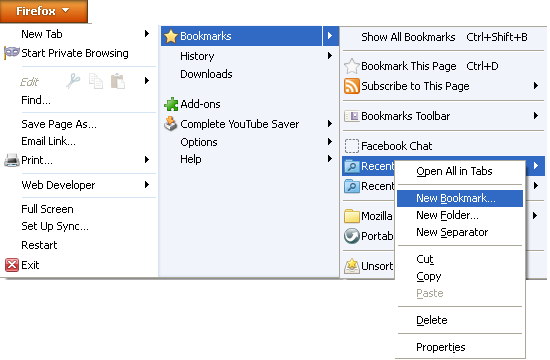Screen dimensions: 550x360
Task: Click the Portable bookmark globe icon
Action: pos(351,236)
